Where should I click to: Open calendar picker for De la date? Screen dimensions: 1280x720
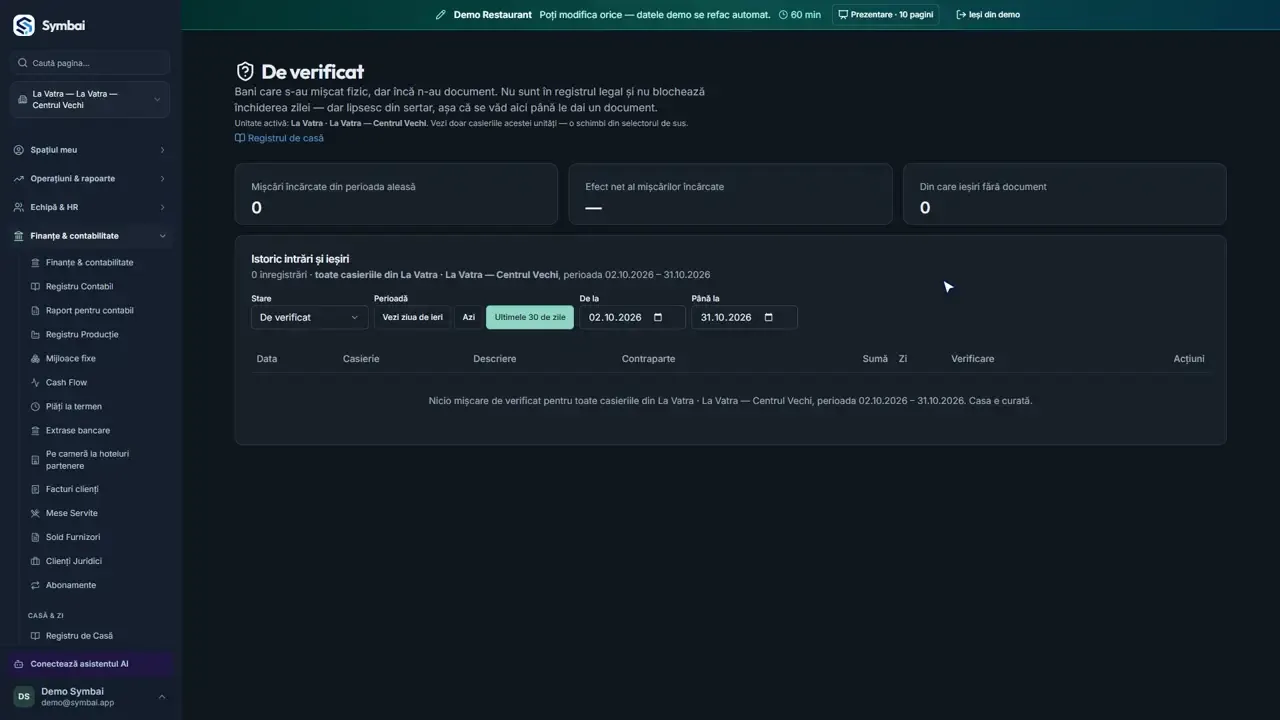tap(658, 318)
